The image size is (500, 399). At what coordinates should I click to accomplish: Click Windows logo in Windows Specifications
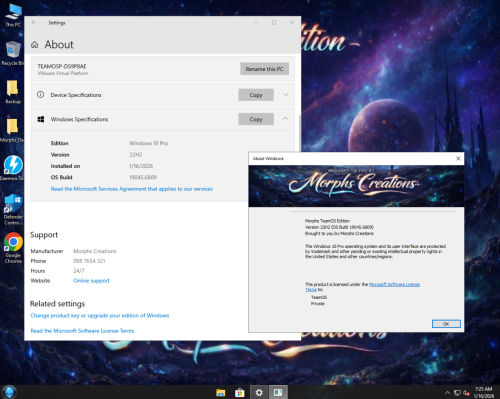[x=41, y=119]
